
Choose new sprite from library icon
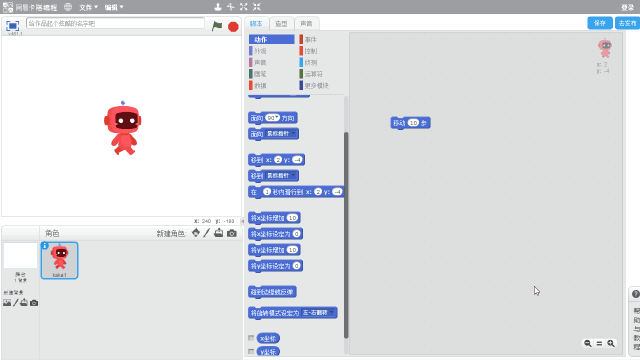click(196, 233)
